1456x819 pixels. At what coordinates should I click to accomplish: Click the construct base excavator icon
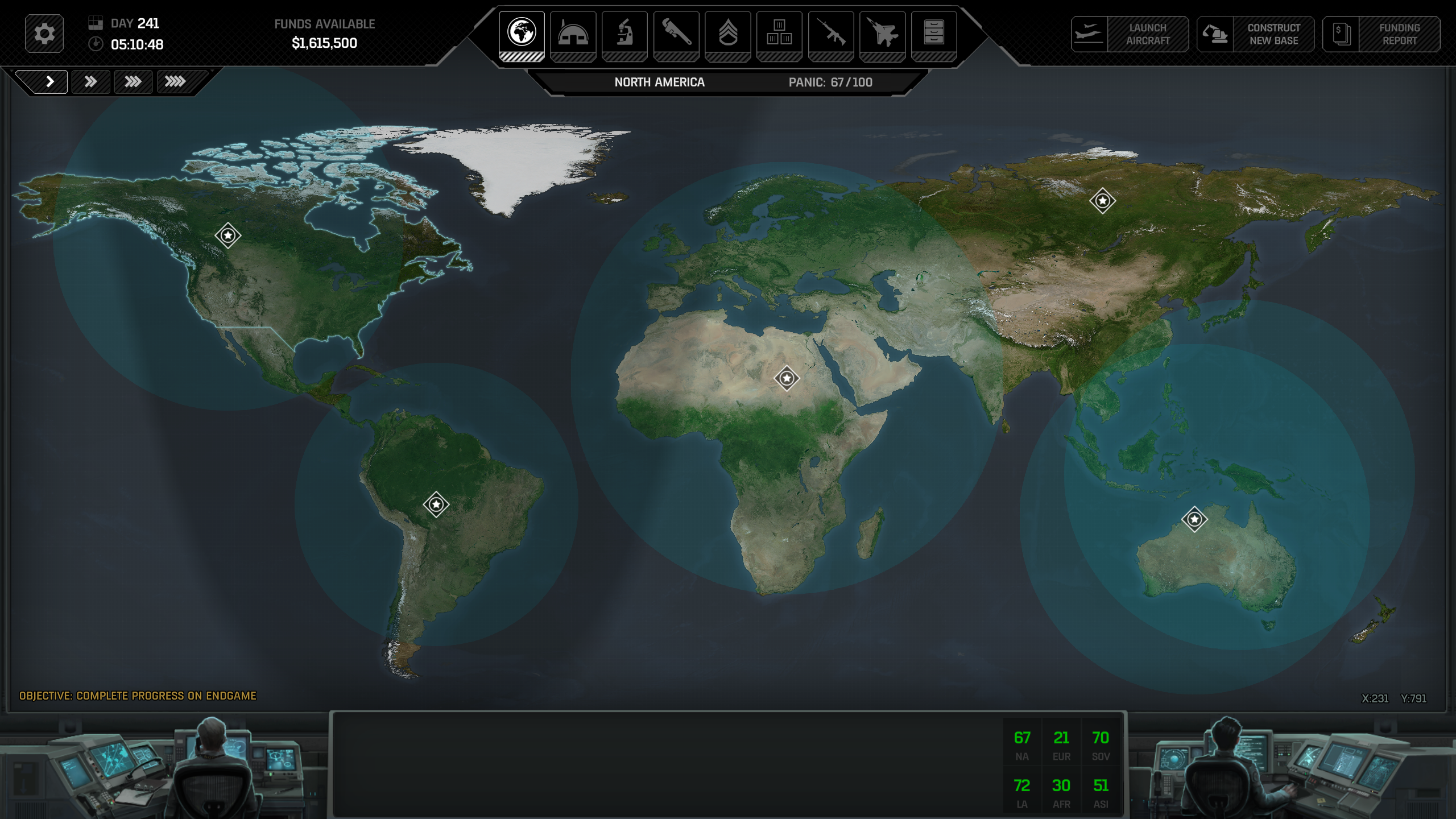1215,34
